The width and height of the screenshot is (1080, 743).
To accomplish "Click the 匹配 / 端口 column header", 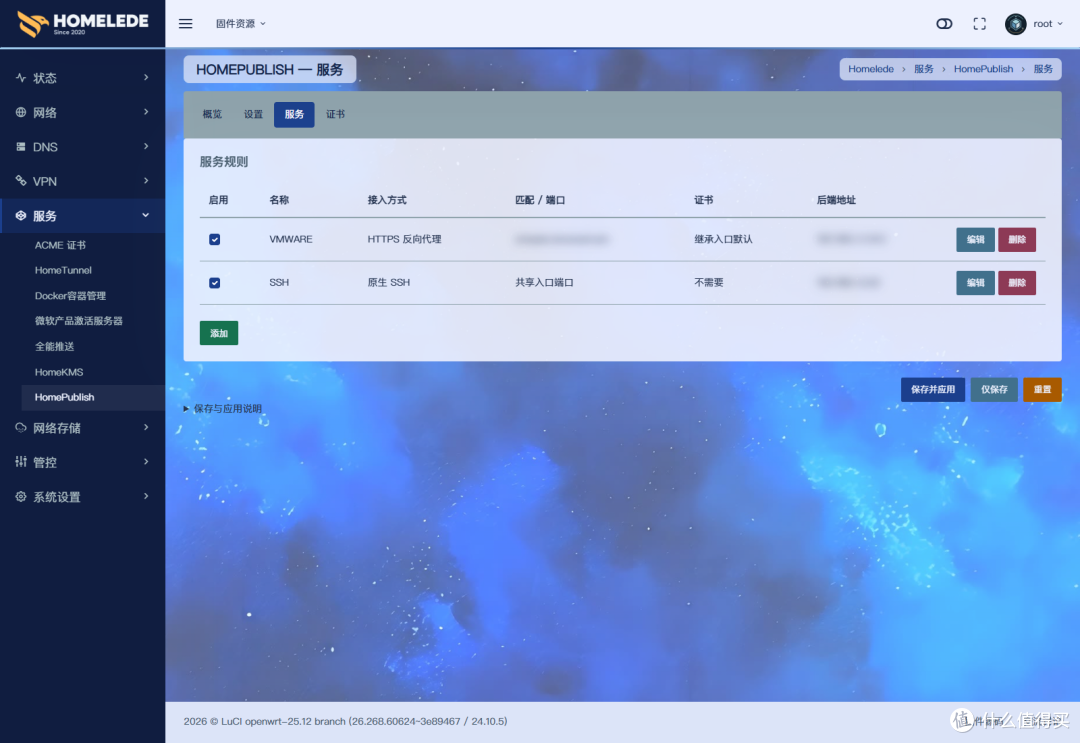I will pyautogui.click(x=540, y=200).
